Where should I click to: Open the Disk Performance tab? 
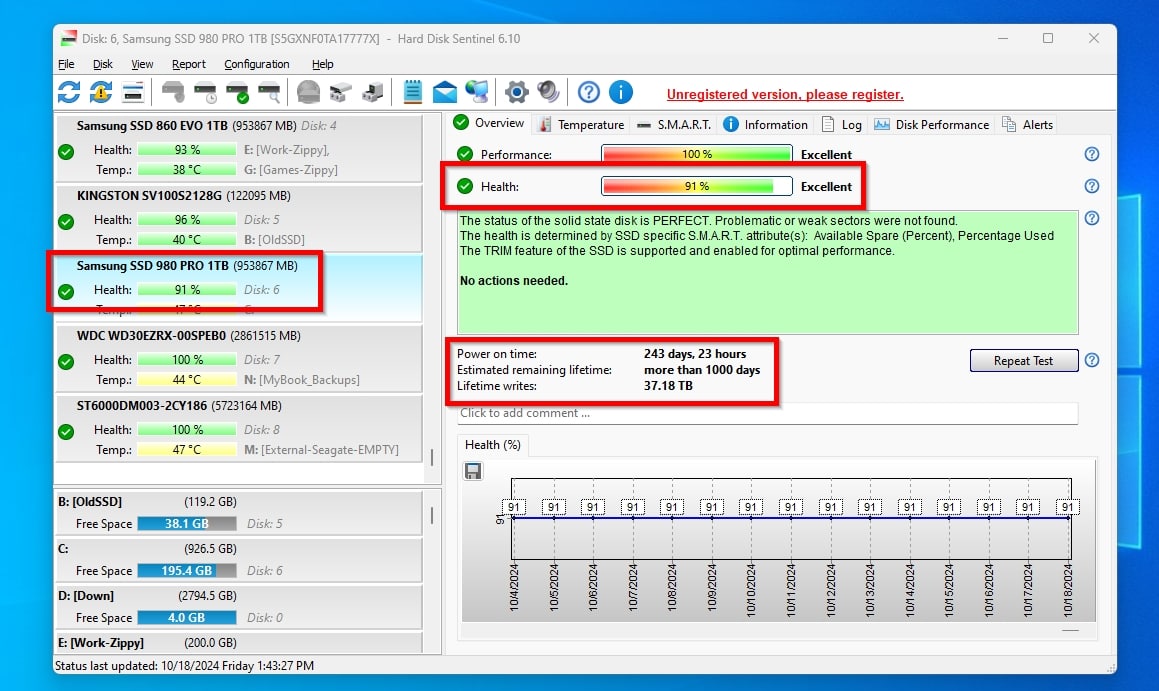pyautogui.click(x=932, y=125)
